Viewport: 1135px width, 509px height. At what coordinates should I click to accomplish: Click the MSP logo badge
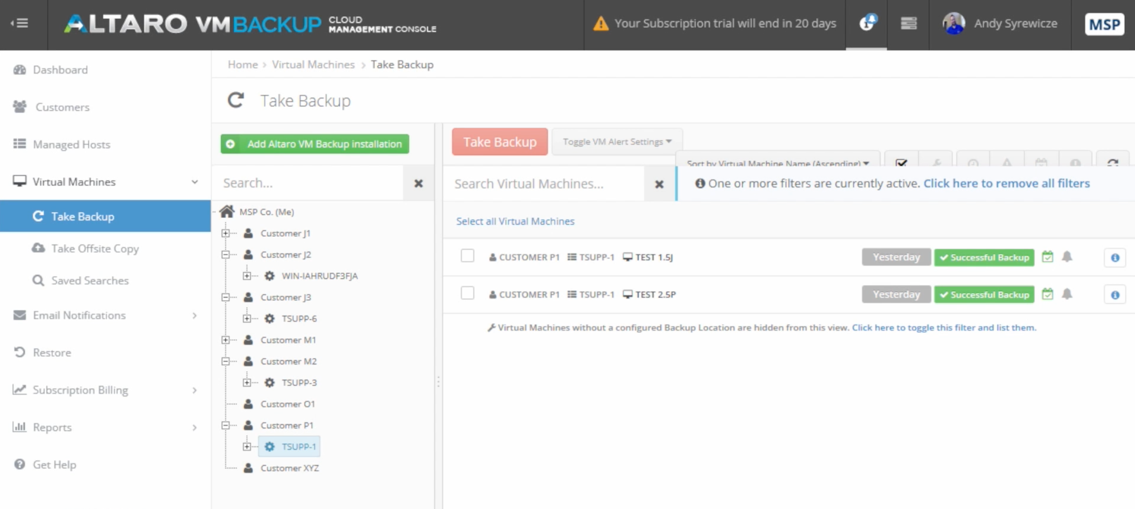coord(1104,24)
